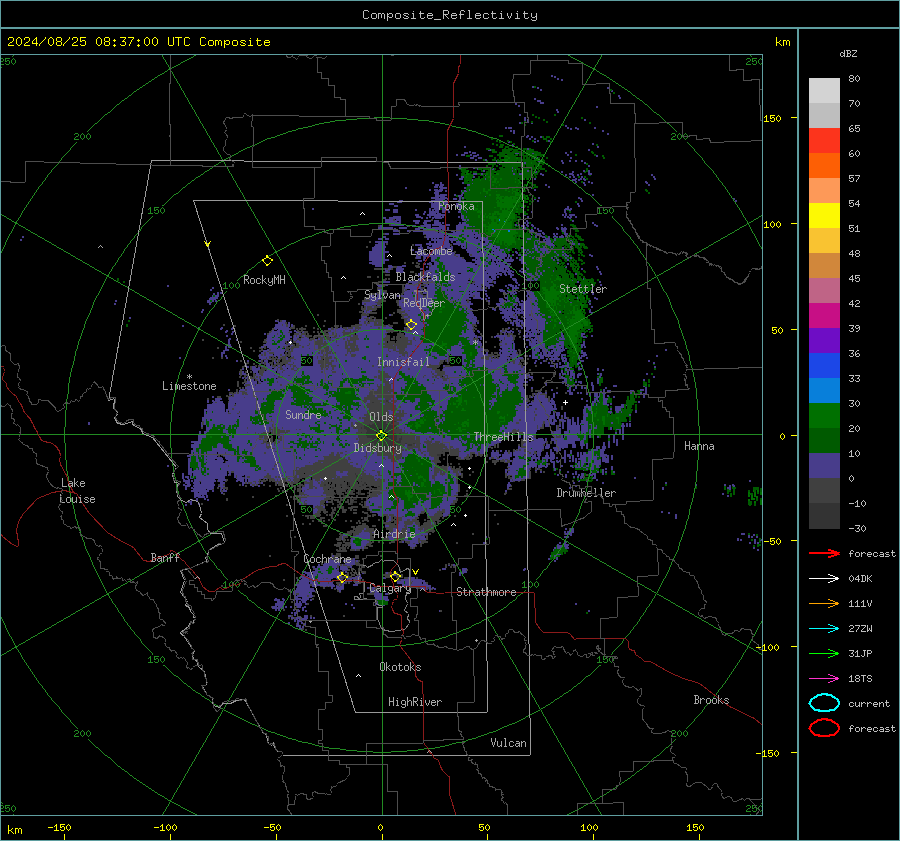Screen dimensions: 900x841
Task: Click the Limestone label
Action: point(189,386)
